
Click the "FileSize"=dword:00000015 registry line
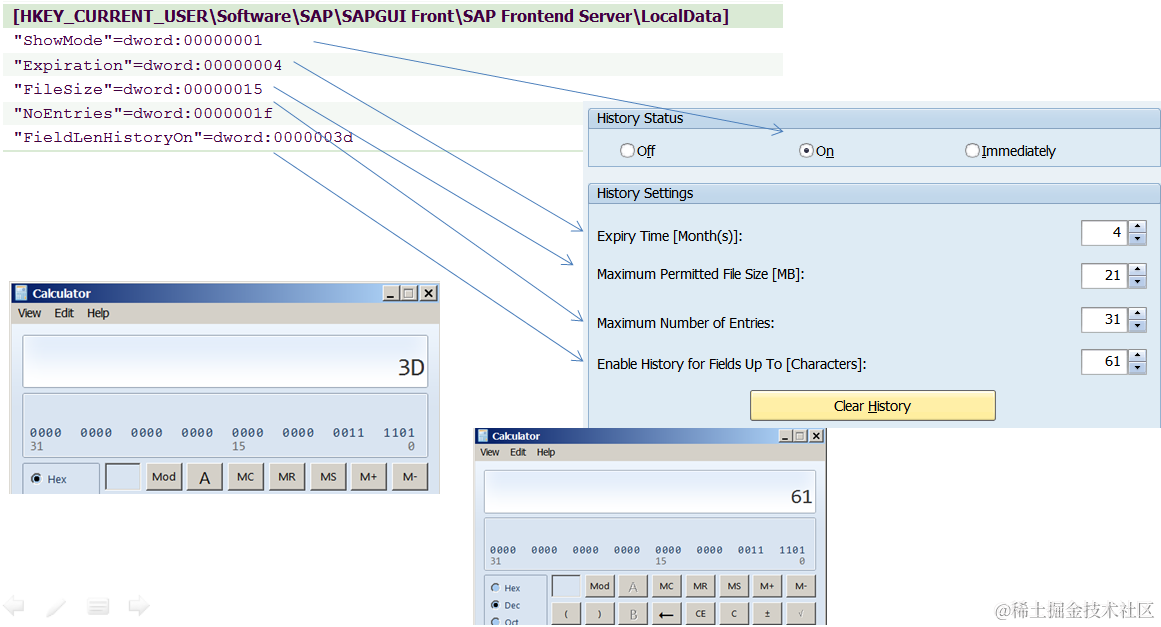[138, 90]
